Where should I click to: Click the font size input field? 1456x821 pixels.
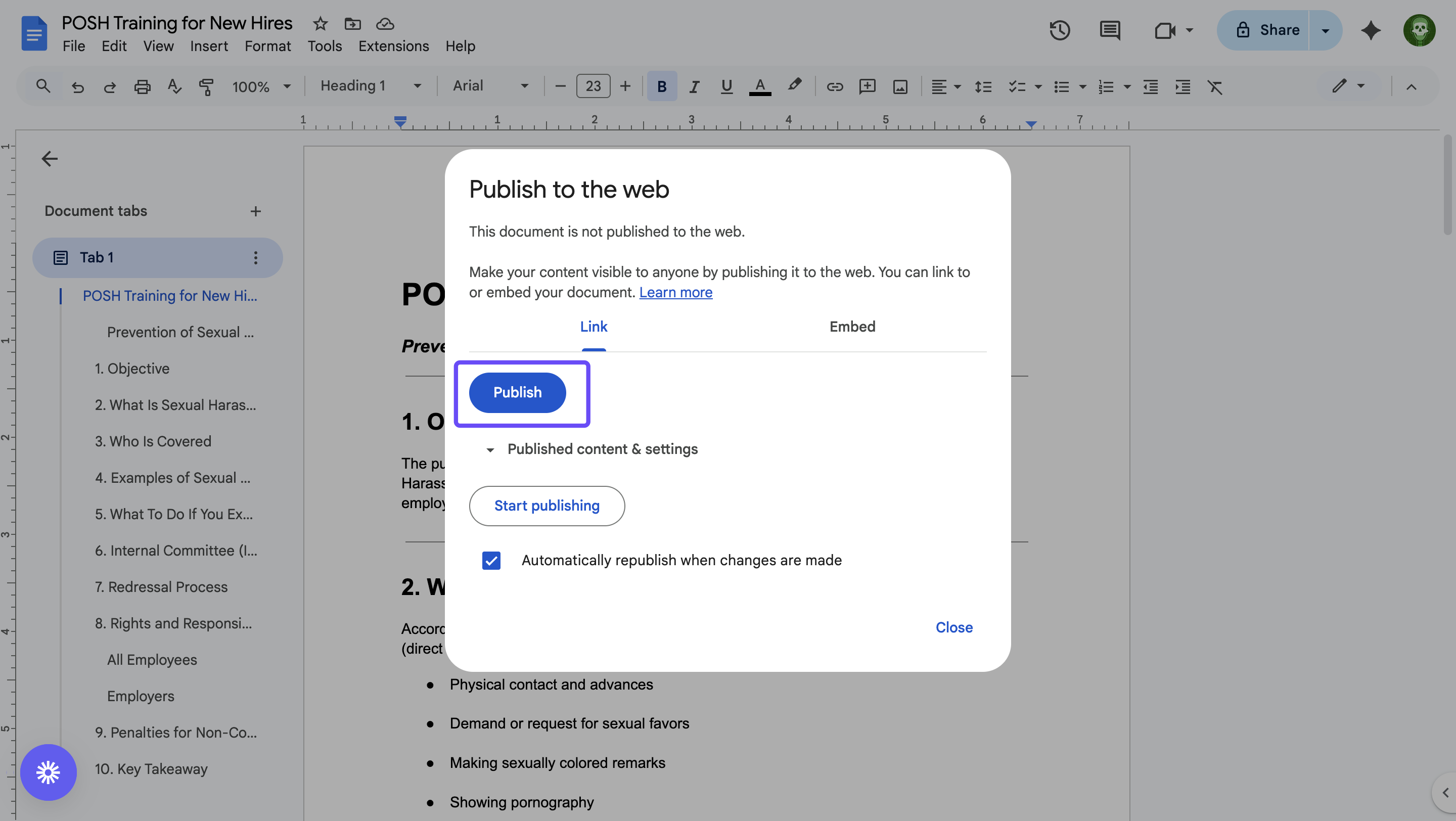pos(593,86)
